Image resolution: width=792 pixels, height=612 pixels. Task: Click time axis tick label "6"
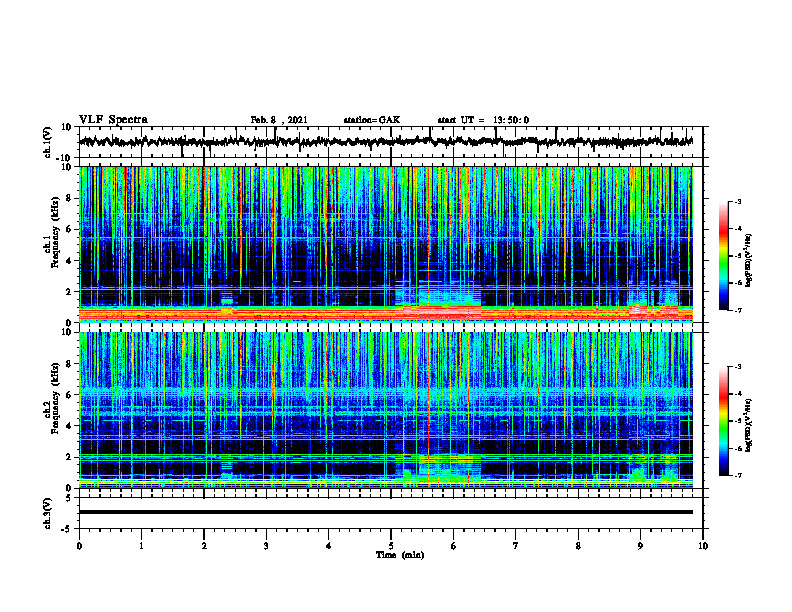[x=454, y=546]
